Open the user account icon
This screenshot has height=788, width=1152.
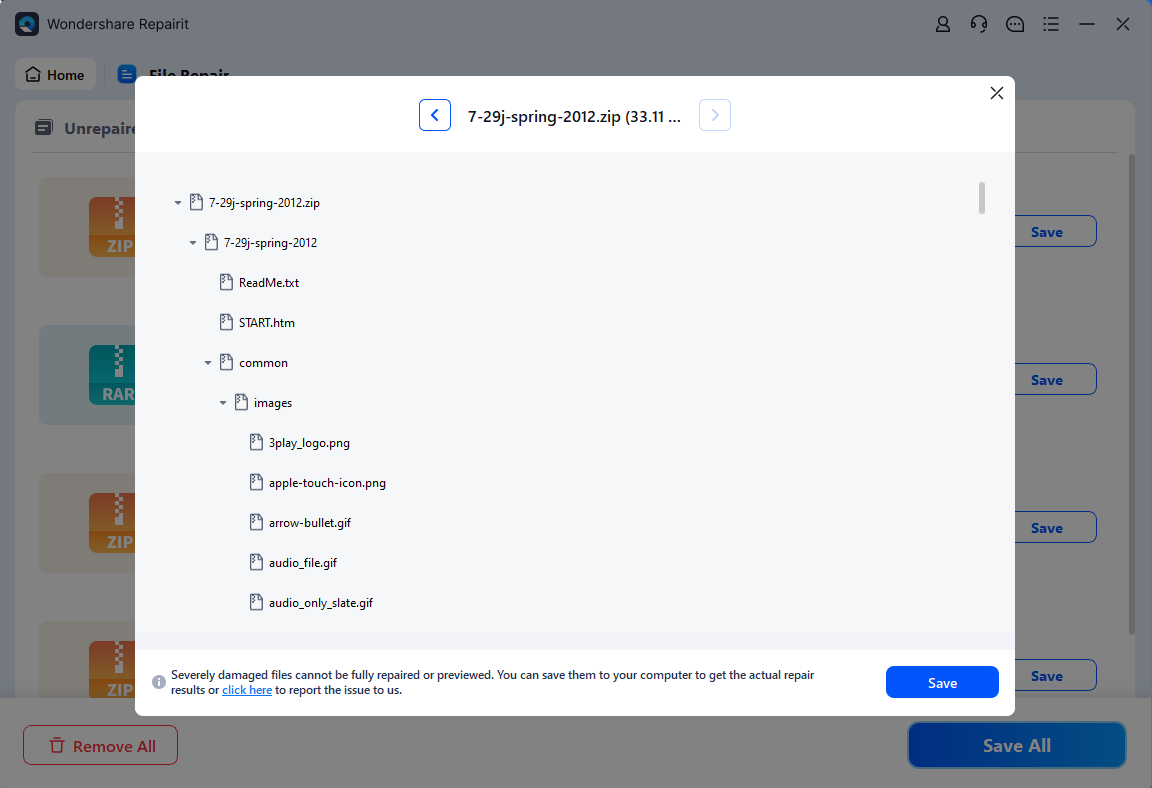pos(943,24)
